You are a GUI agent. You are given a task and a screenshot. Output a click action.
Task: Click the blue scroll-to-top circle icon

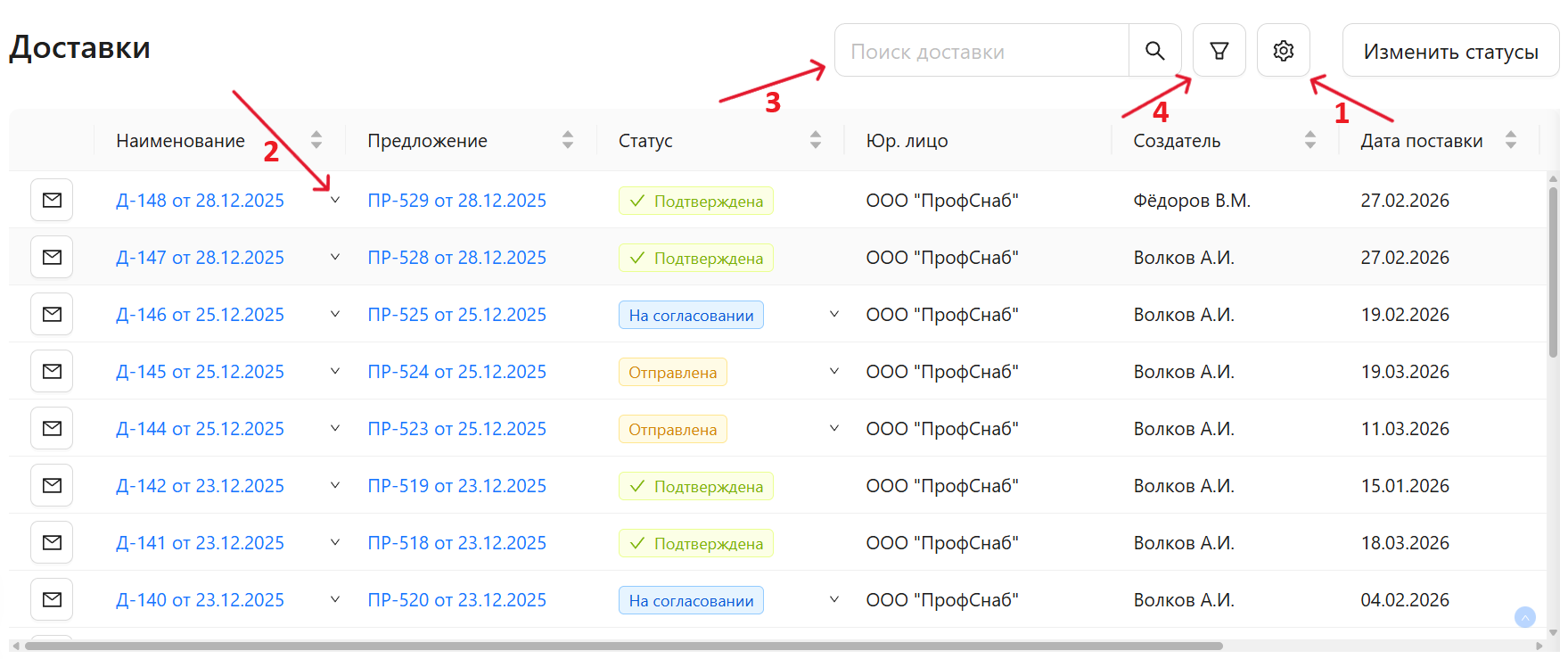pos(1524,617)
